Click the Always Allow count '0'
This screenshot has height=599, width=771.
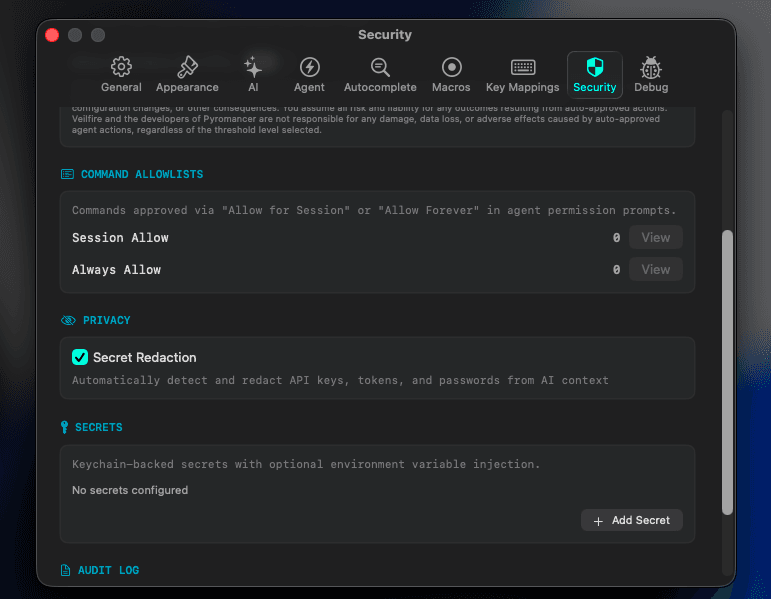616,270
